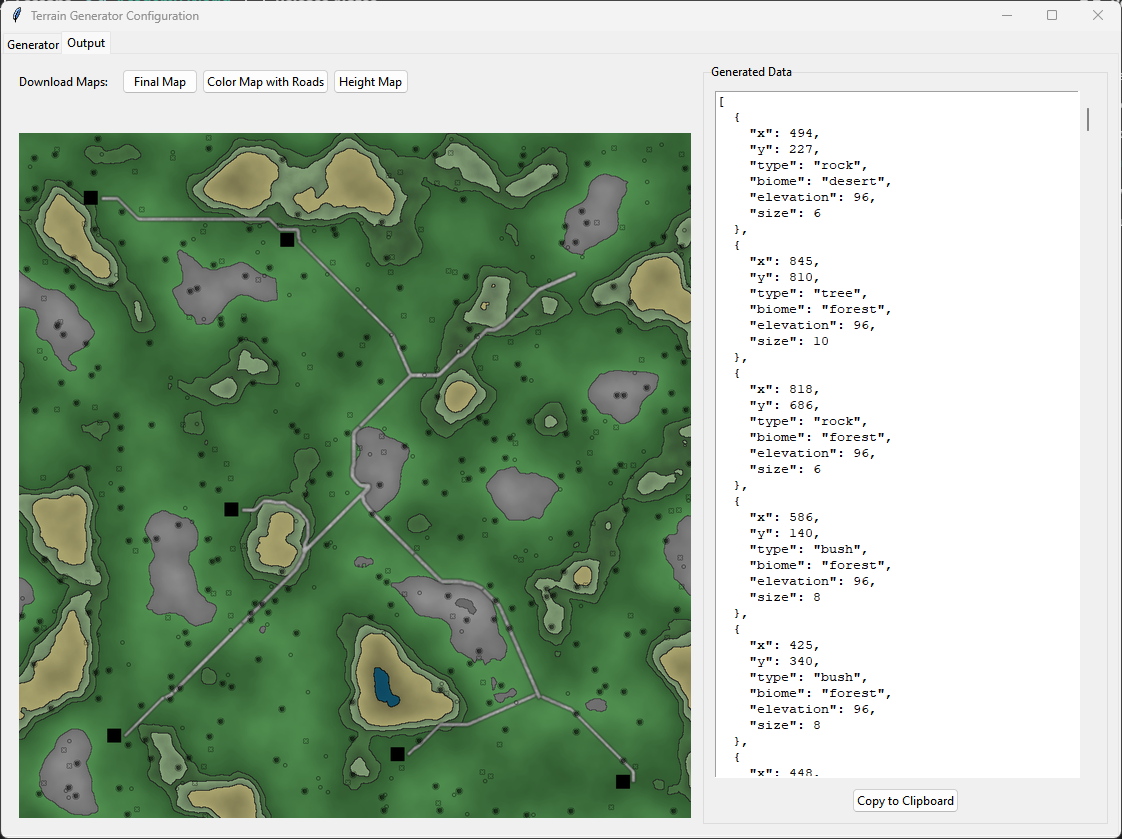Switch to the Generator tab

coord(32,44)
